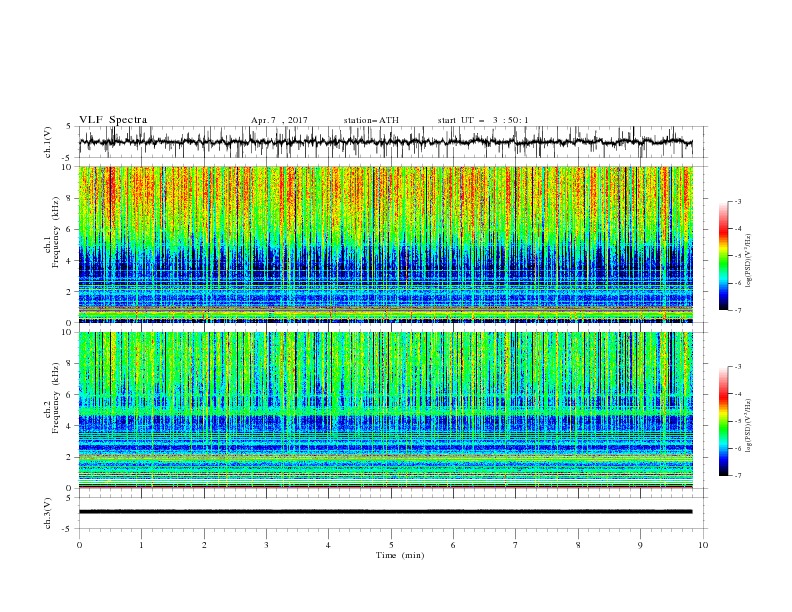Click the '-6' tick on the ch.2 colorbar
Screen dimensions: 792x612
(738, 448)
